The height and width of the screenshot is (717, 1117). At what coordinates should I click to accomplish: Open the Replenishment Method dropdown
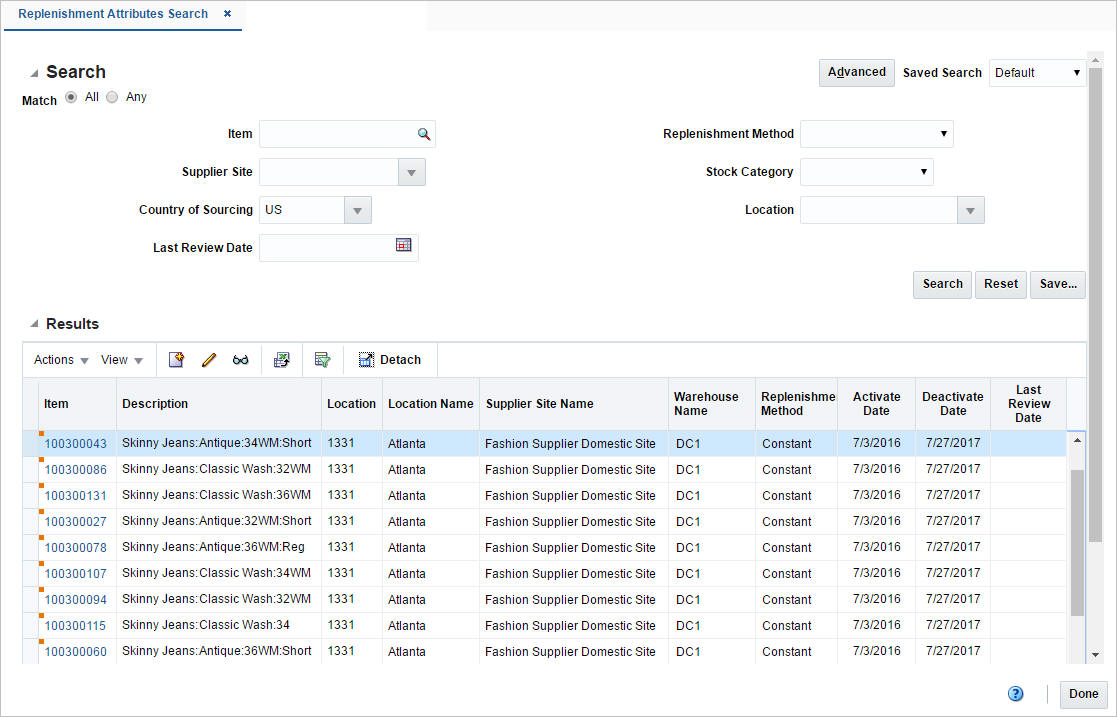pos(943,133)
